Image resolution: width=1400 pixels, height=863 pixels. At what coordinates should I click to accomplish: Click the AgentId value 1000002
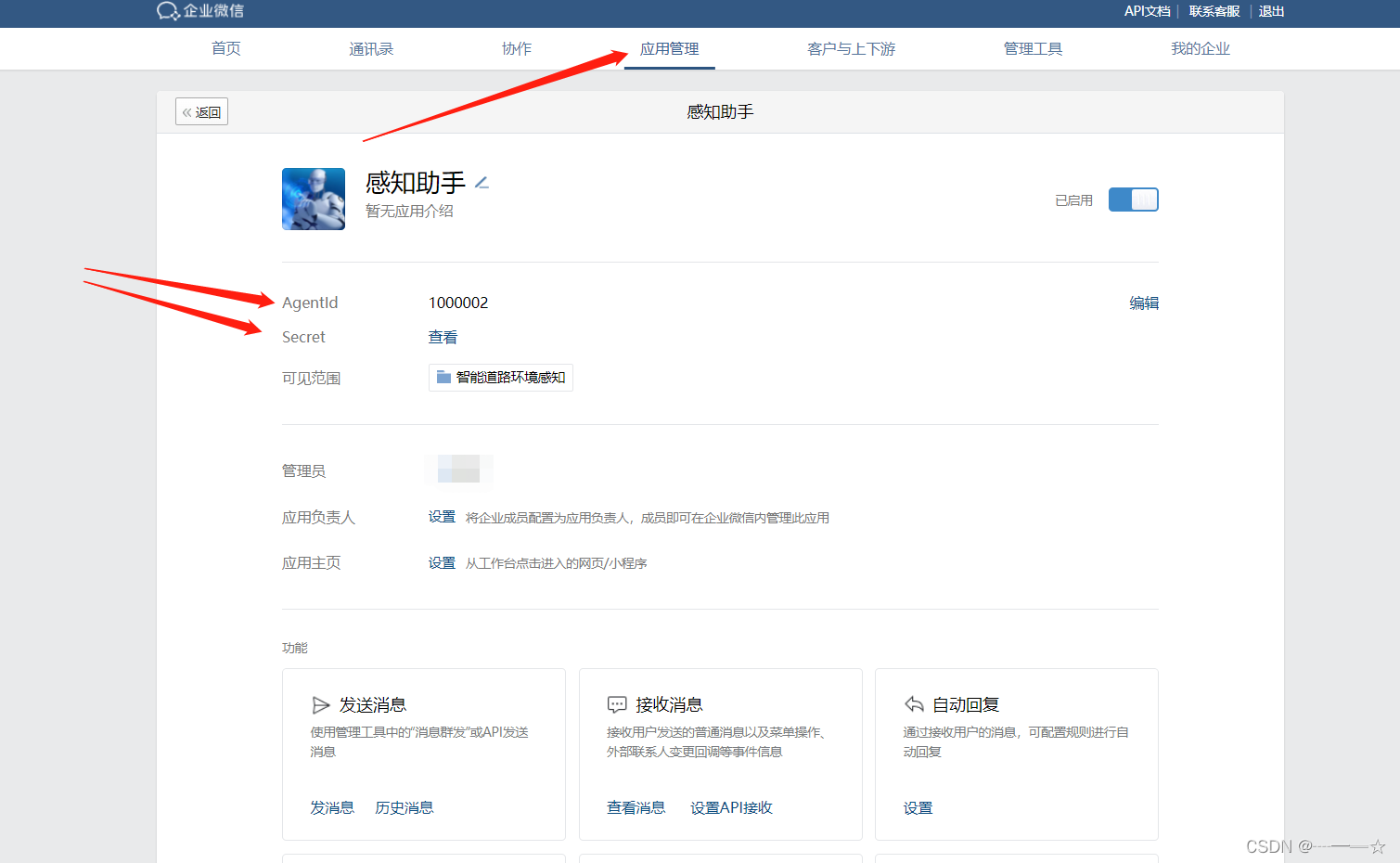[458, 303]
